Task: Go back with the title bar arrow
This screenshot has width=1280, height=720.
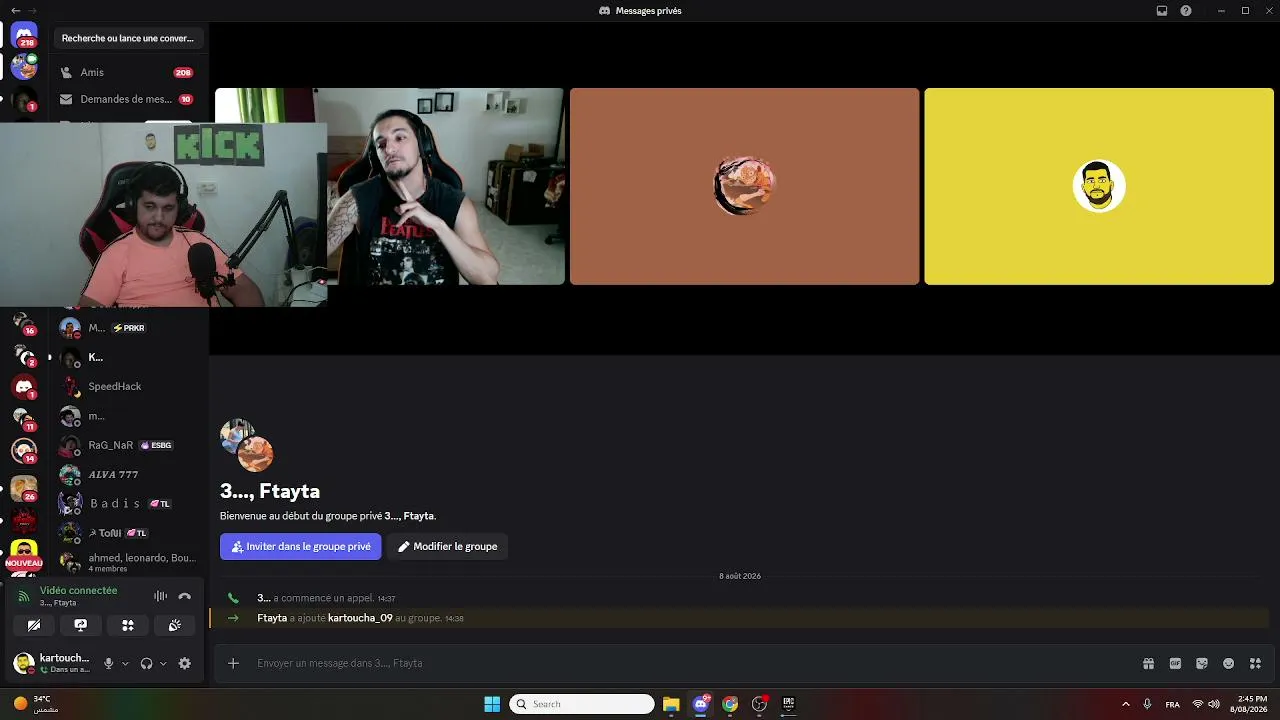Action: (15, 10)
